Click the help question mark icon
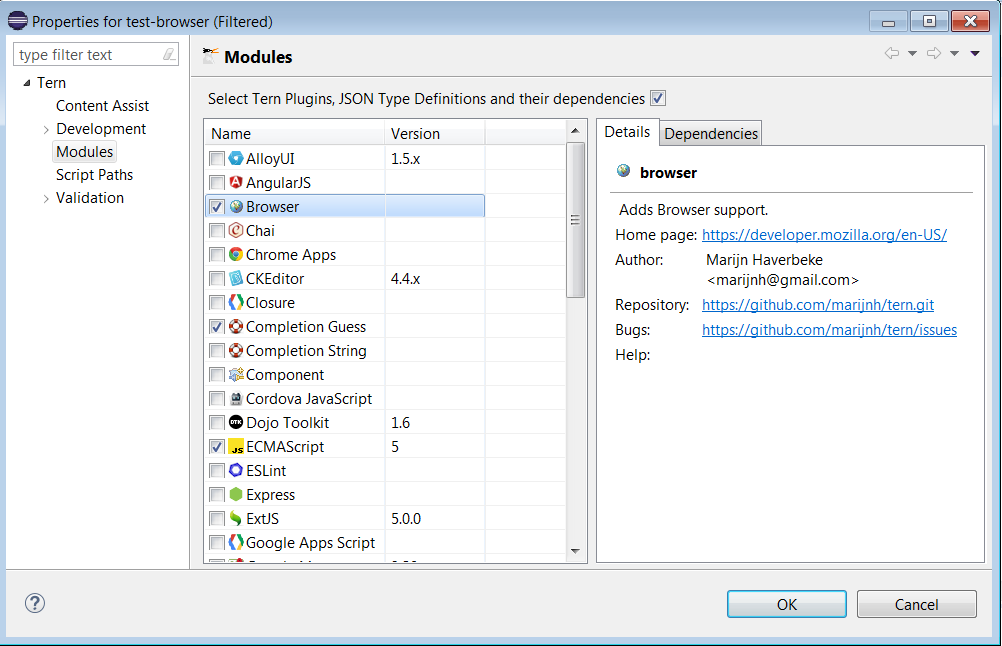This screenshot has height=646, width=1002. [x=35, y=603]
